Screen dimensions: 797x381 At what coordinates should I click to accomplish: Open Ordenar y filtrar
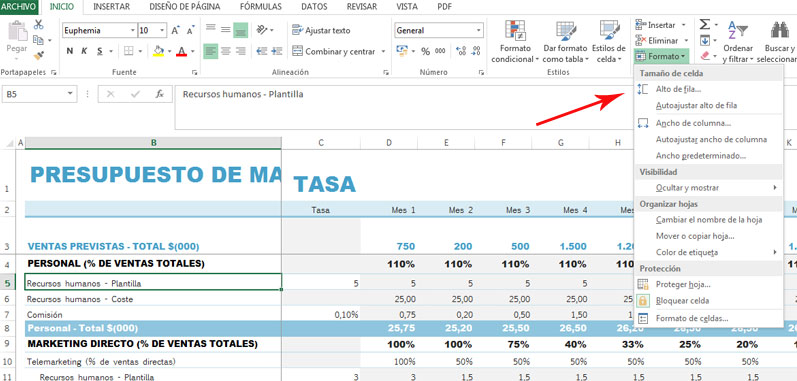point(738,42)
